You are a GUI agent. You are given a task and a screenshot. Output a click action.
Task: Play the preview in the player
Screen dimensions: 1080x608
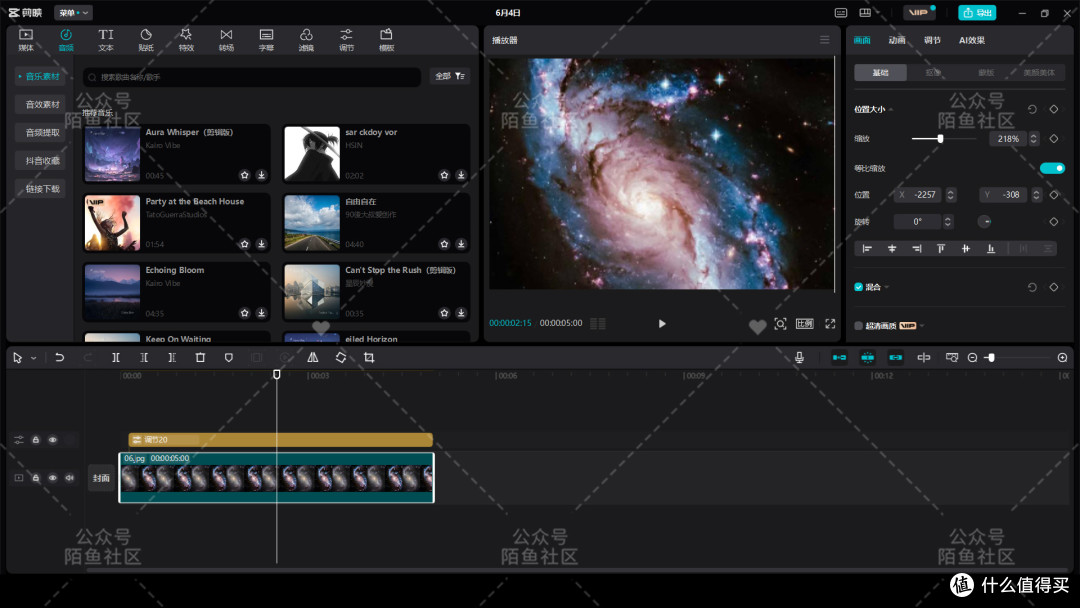[x=662, y=324]
